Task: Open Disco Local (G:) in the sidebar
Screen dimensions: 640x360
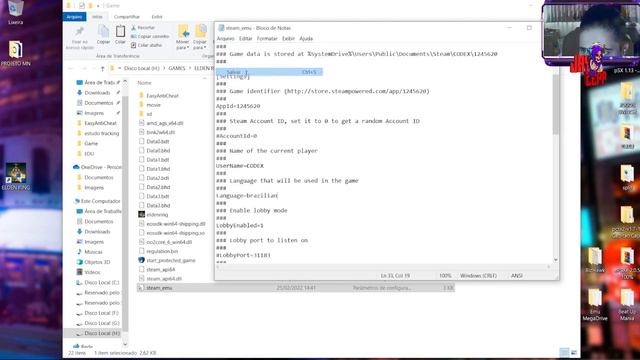Action: pos(98,323)
